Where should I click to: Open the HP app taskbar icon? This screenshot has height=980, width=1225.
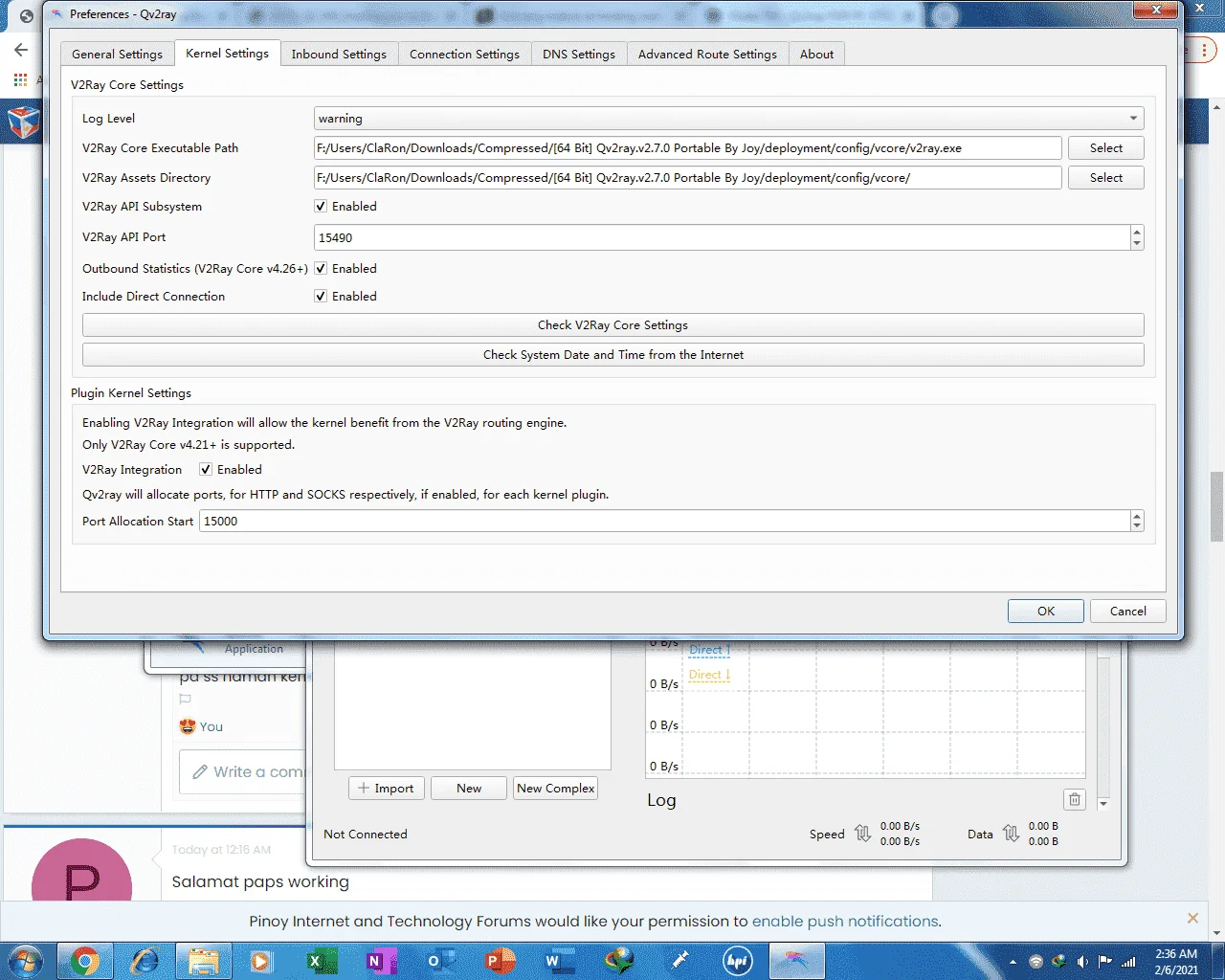click(738, 961)
